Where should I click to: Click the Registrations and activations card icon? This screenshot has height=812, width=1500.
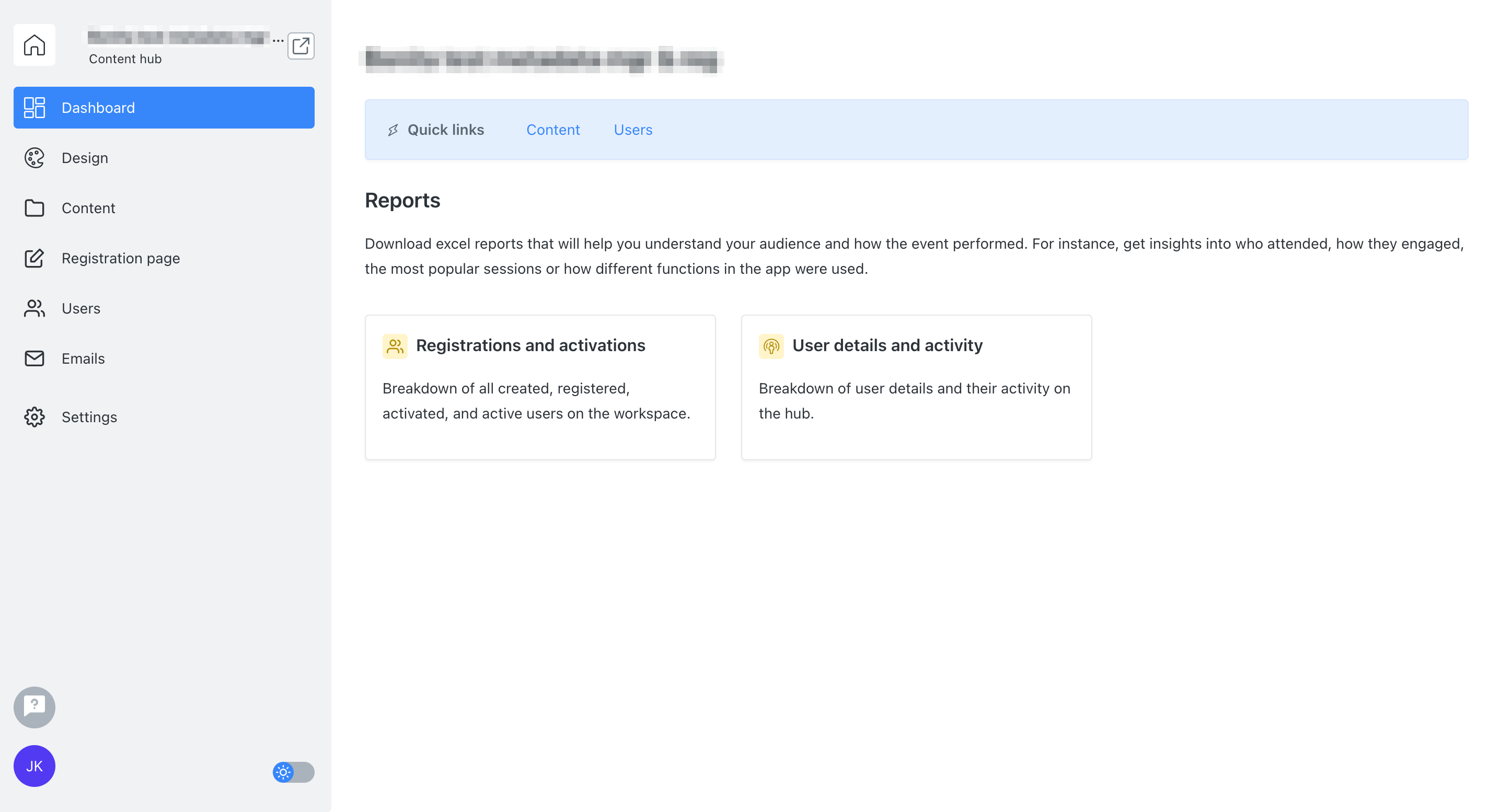(x=395, y=346)
